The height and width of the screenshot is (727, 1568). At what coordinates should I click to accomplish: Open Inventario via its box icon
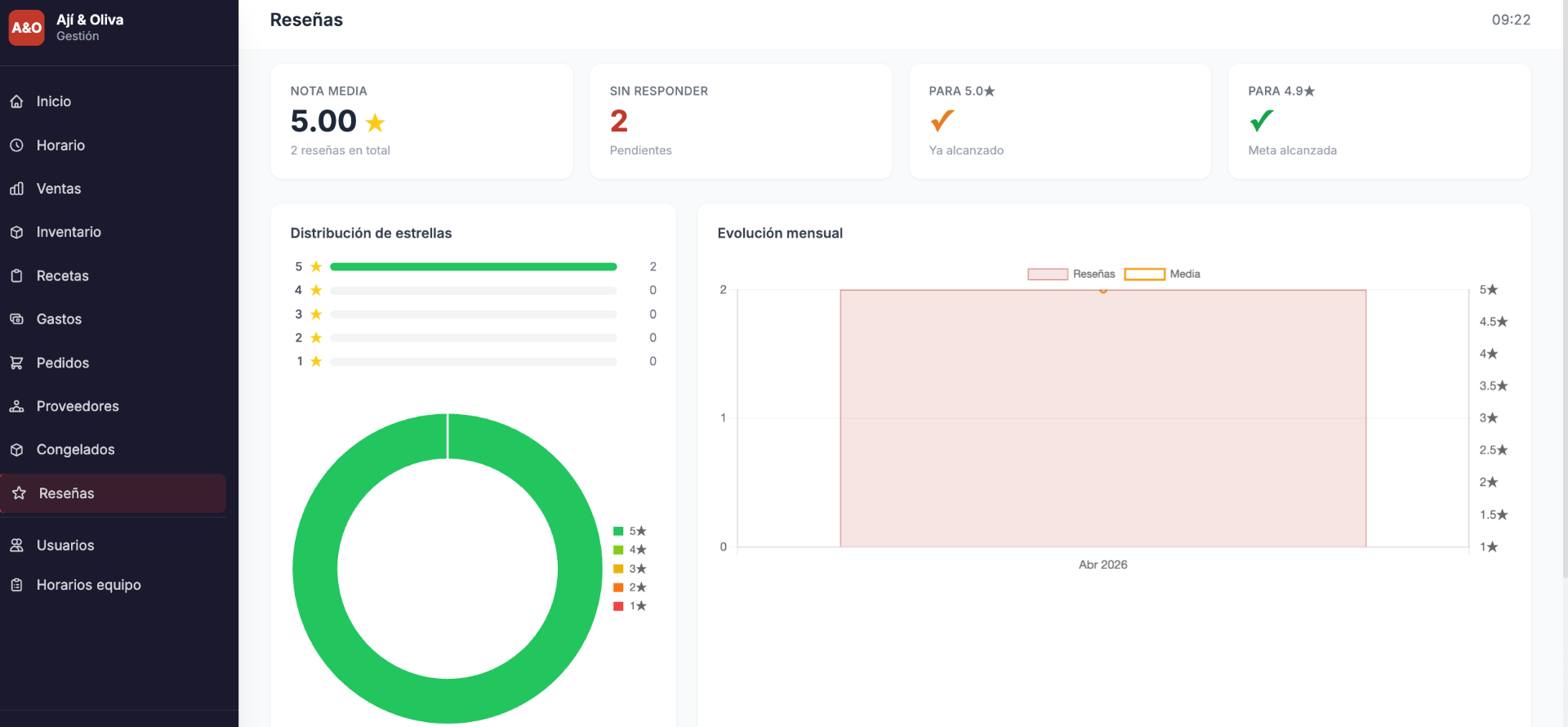[16, 232]
